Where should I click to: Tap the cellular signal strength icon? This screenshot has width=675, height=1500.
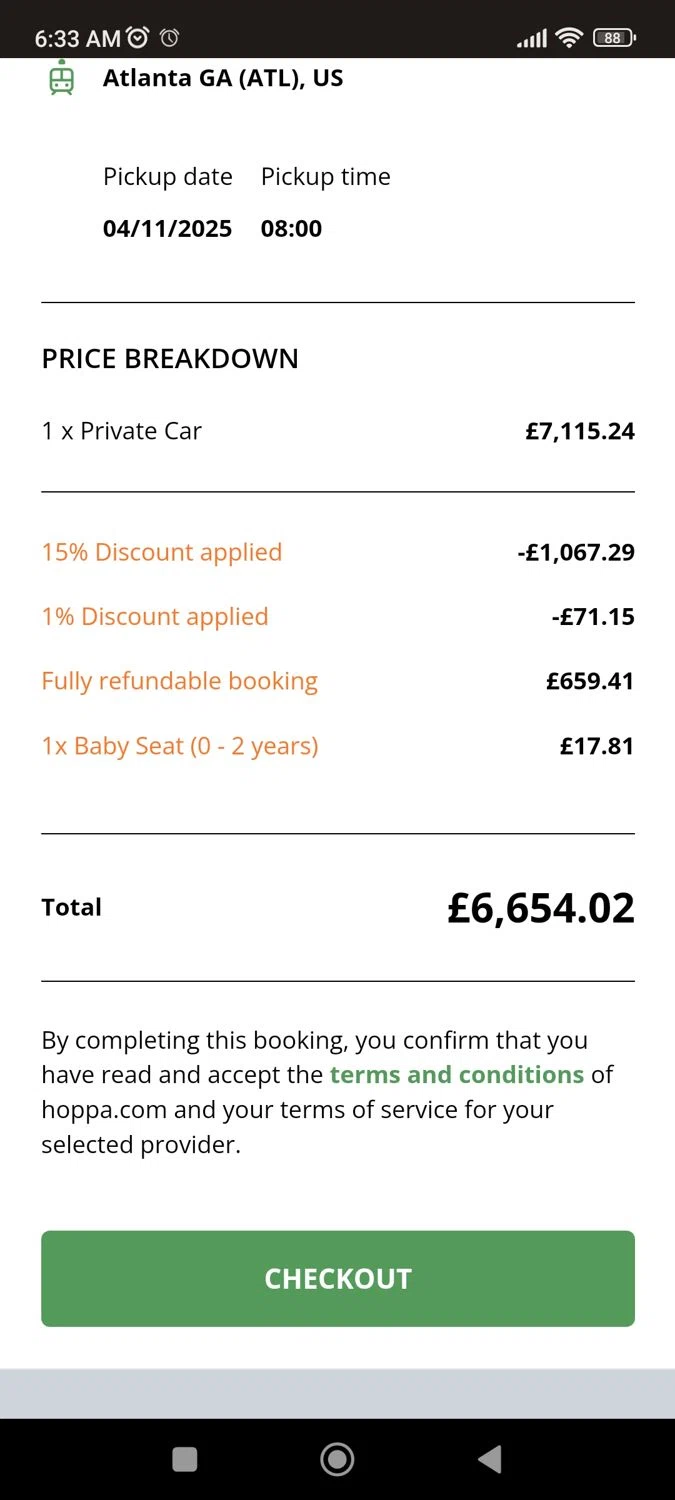(531, 39)
